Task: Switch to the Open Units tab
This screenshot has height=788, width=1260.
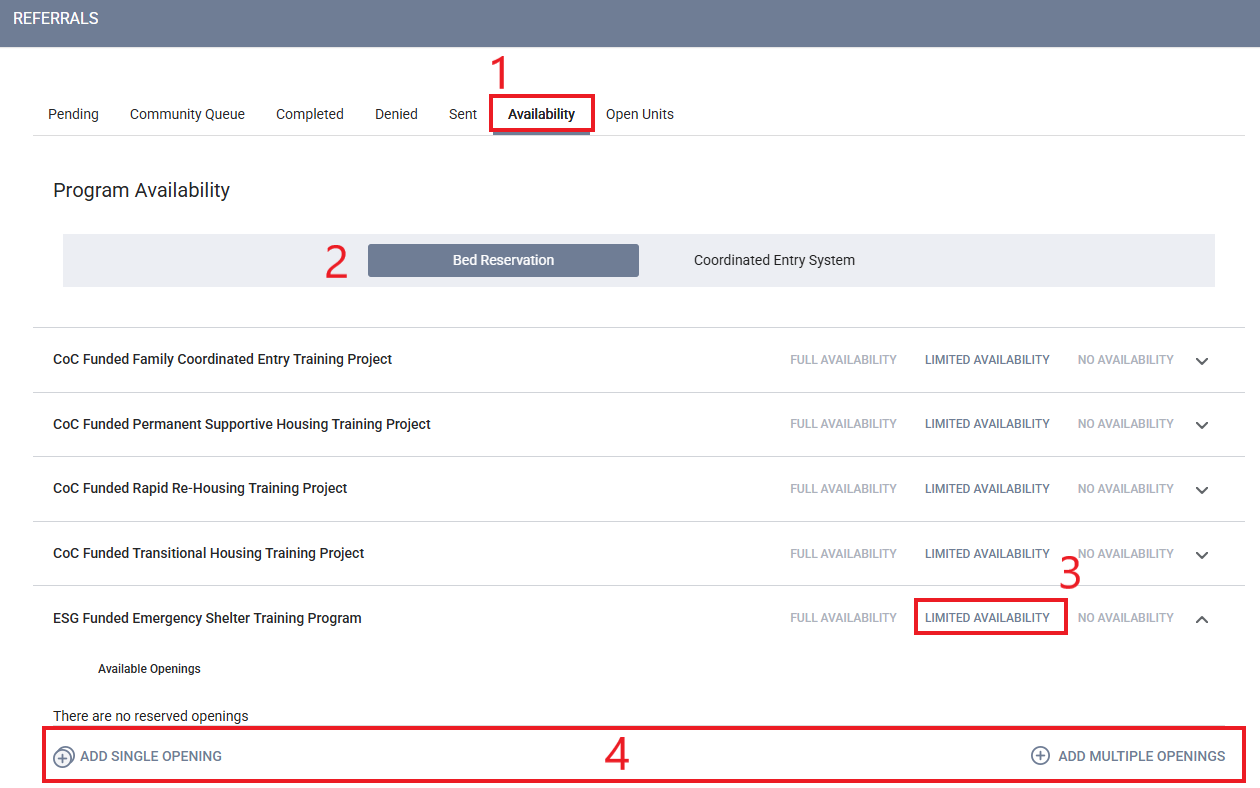Action: [639, 114]
